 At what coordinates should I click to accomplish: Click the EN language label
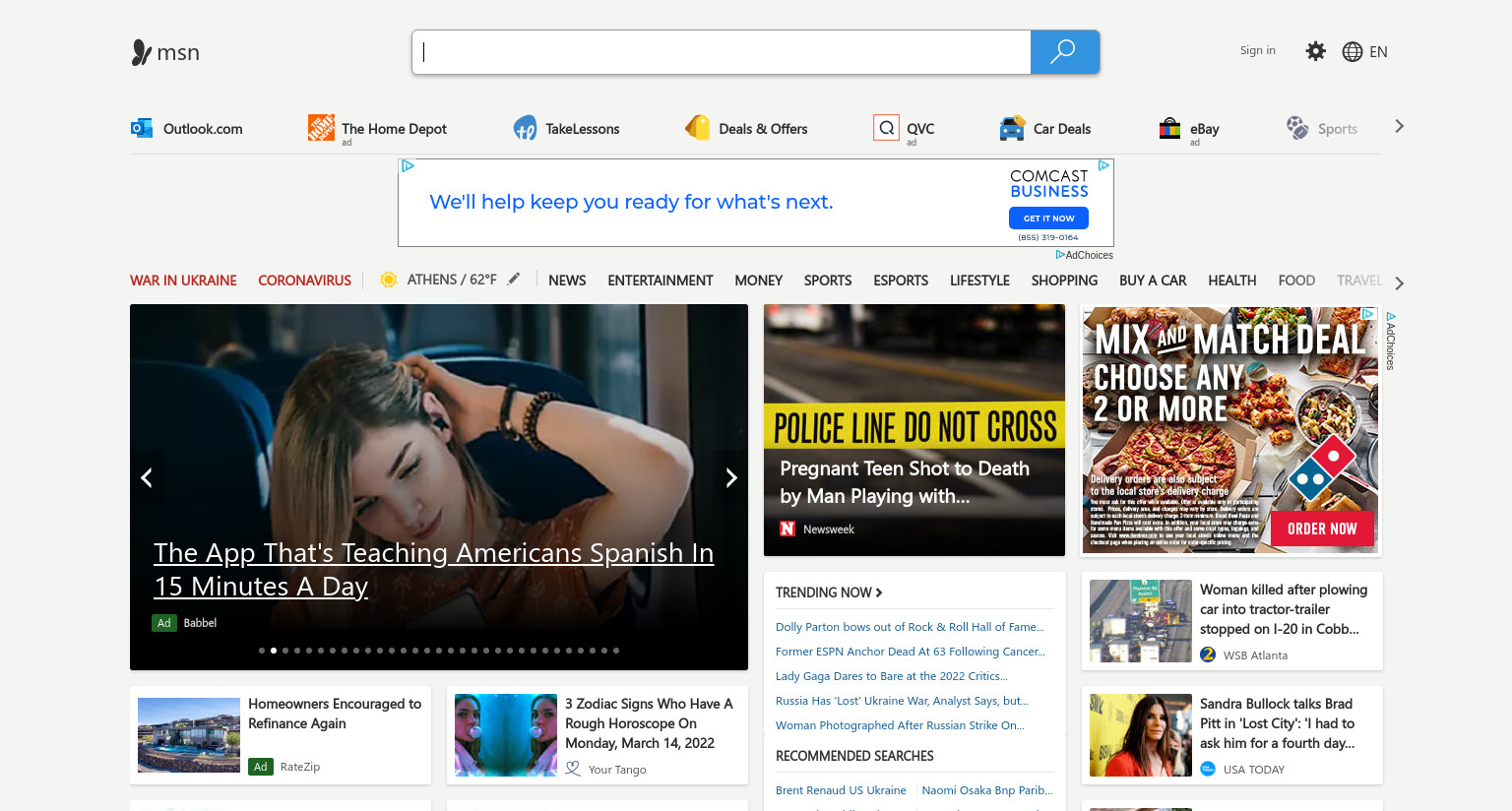(1378, 51)
